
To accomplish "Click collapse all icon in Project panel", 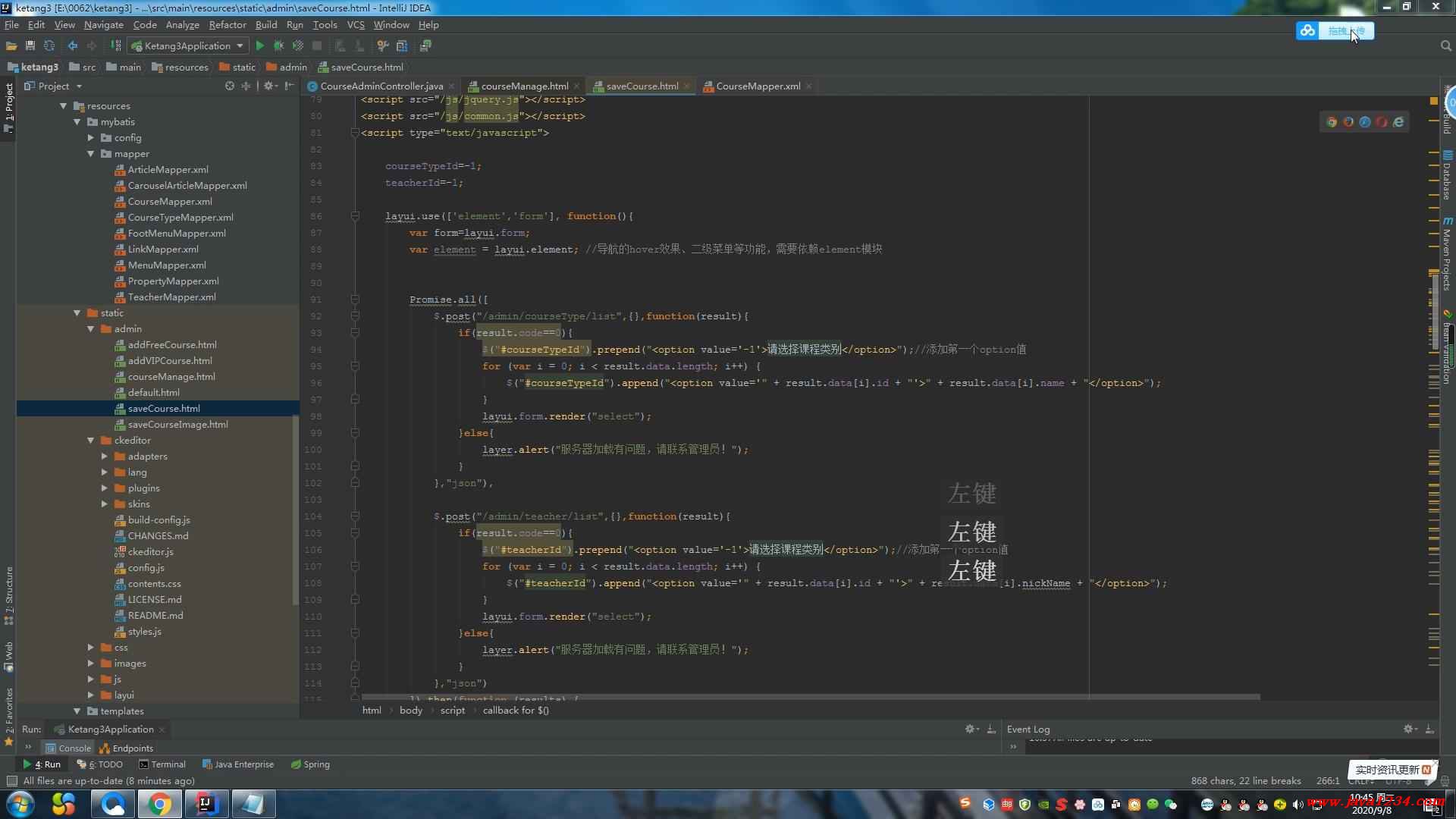I will click(246, 86).
